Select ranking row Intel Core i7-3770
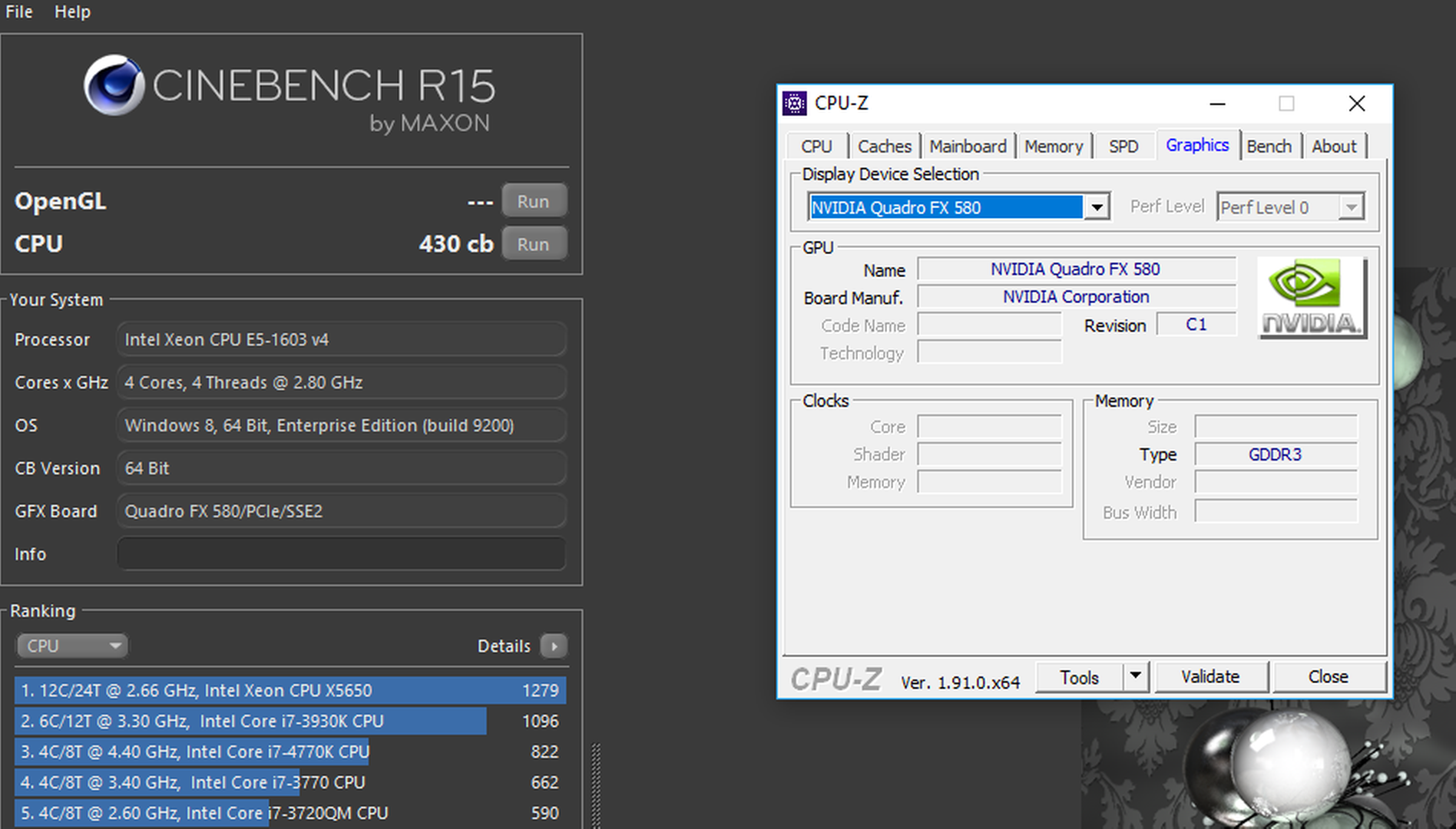The width and height of the screenshot is (1456, 829). pyautogui.click(x=290, y=782)
